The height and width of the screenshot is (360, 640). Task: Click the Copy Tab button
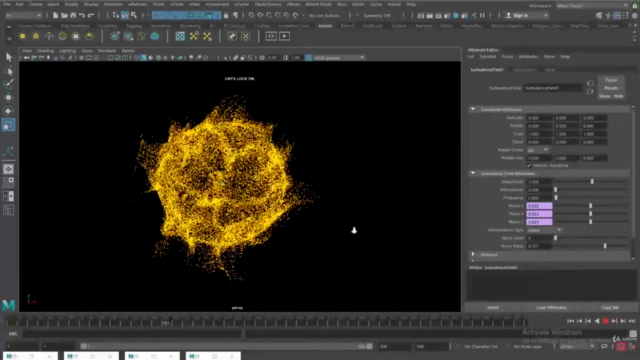click(x=610, y=307)
